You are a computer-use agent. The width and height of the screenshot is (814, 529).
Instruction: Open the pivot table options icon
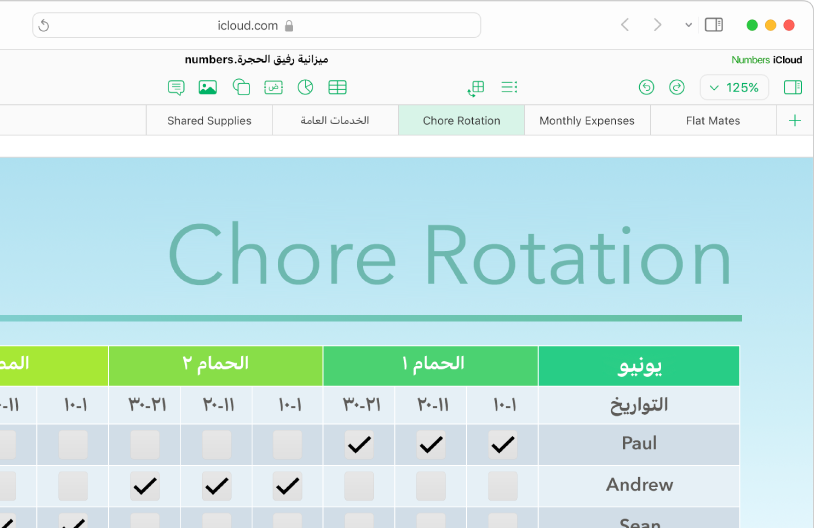click(476, 88)
